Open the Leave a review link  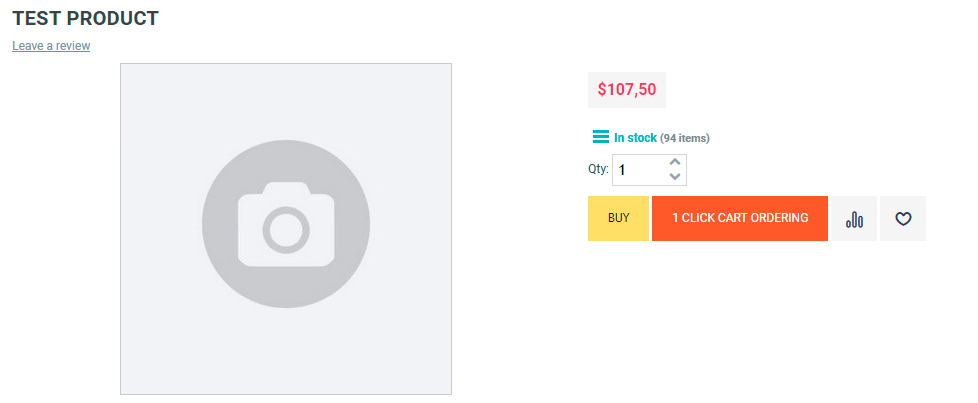tap(51, 46)
